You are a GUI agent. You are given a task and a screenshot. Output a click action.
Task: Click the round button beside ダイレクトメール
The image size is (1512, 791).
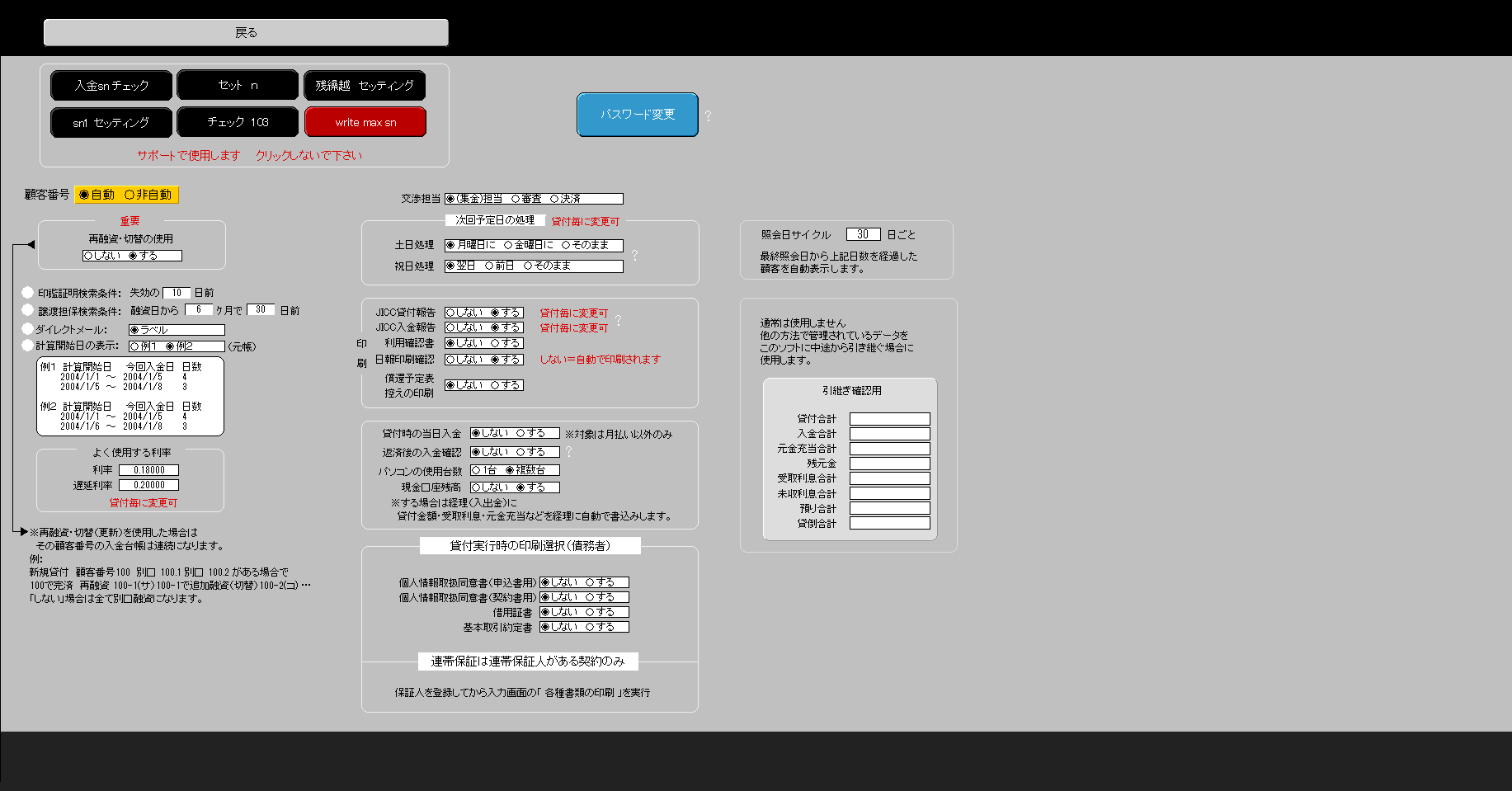(x=28, y=329)
